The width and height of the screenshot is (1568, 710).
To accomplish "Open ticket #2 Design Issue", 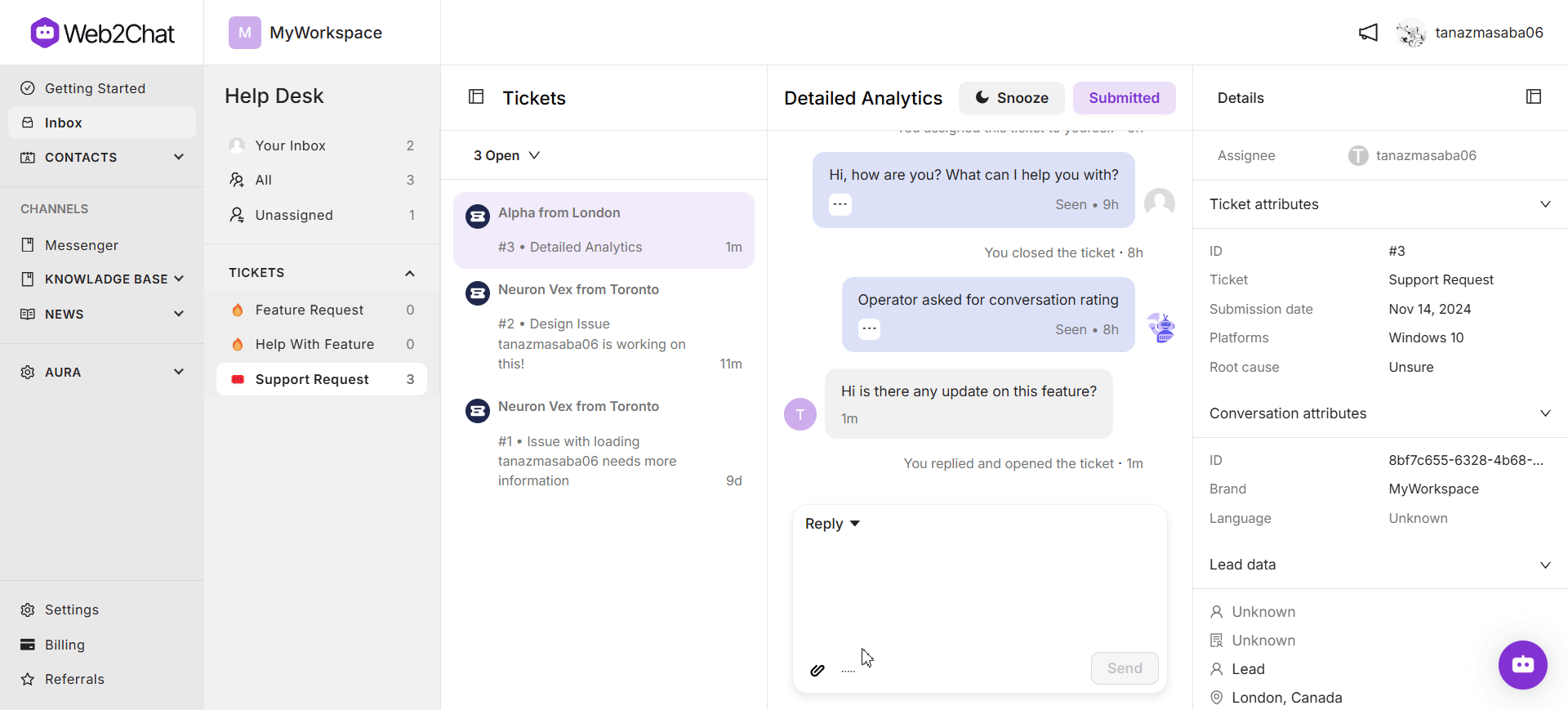I will coord(604,327).
